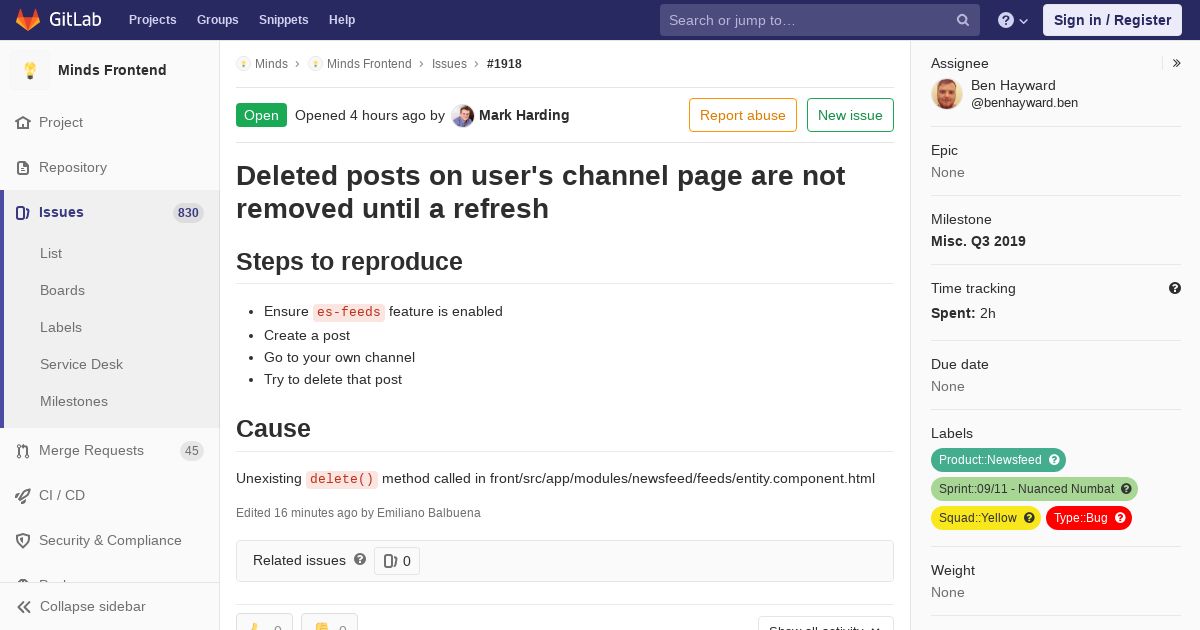Screen dimensions: 1200x630
Task: Click the Issues icon in sidebar
Action: coord(23,213)
